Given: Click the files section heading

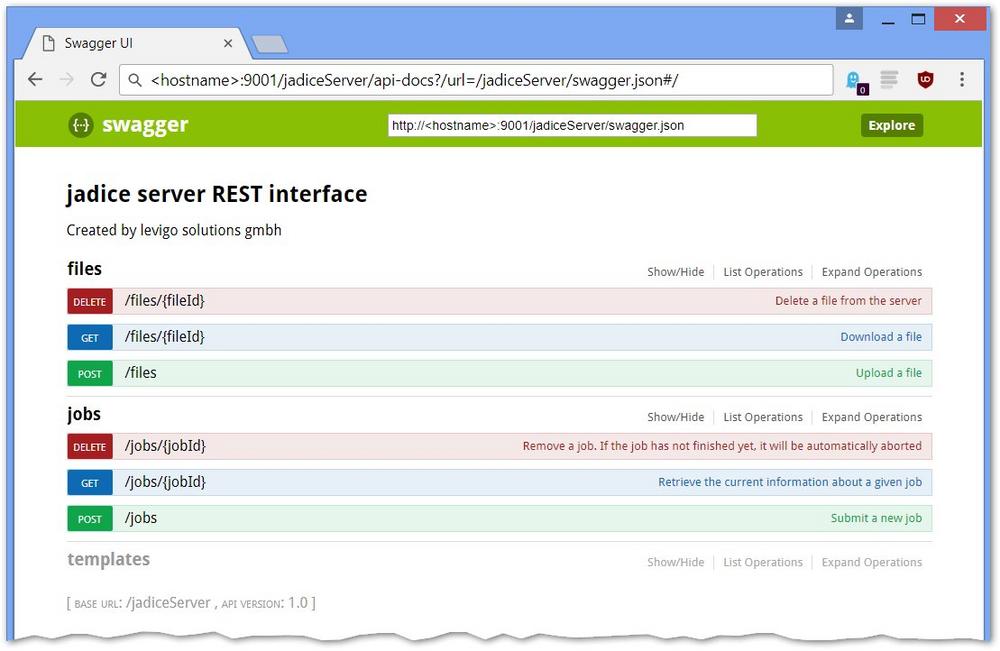Looking at the screenshot, I should point(84,269).
